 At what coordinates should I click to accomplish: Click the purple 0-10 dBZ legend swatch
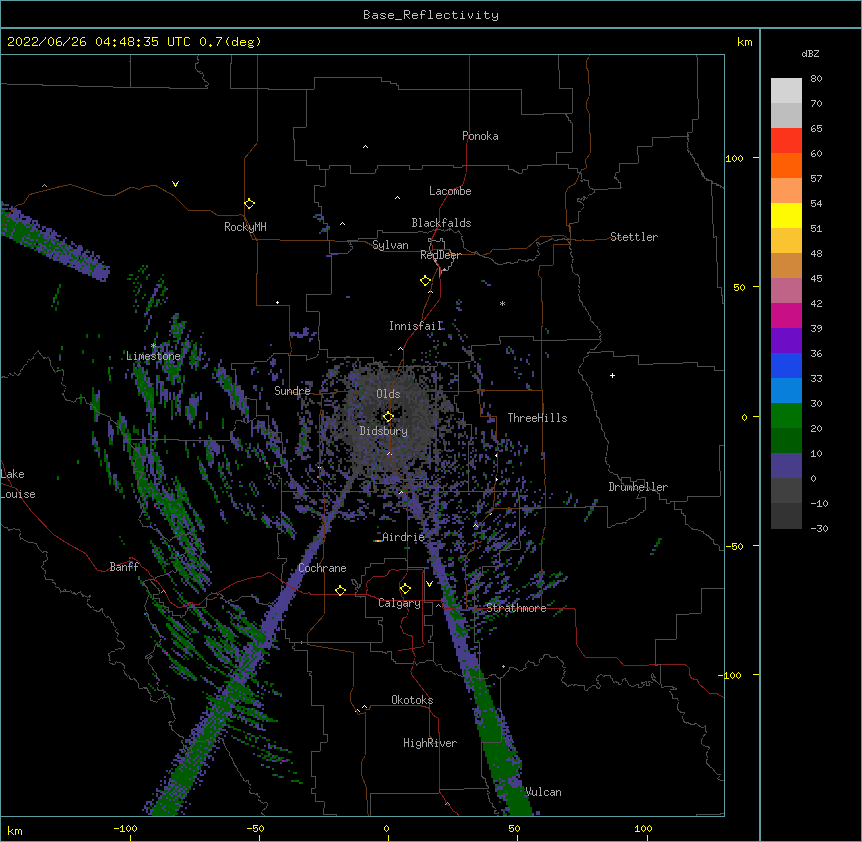coord(786,466)
